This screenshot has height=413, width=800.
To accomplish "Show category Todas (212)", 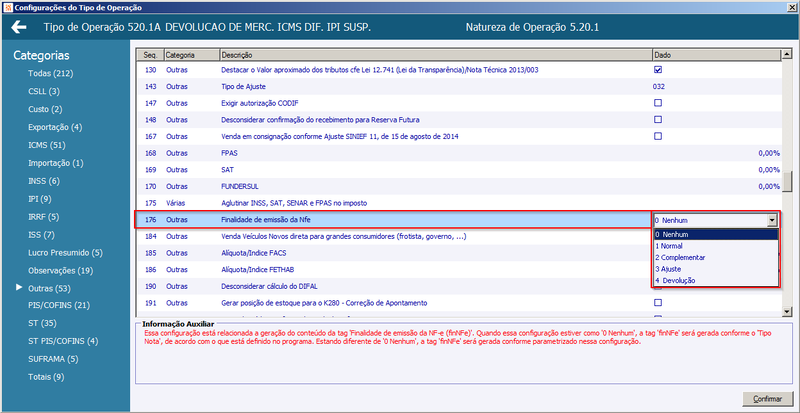I will tap(51, 74).
